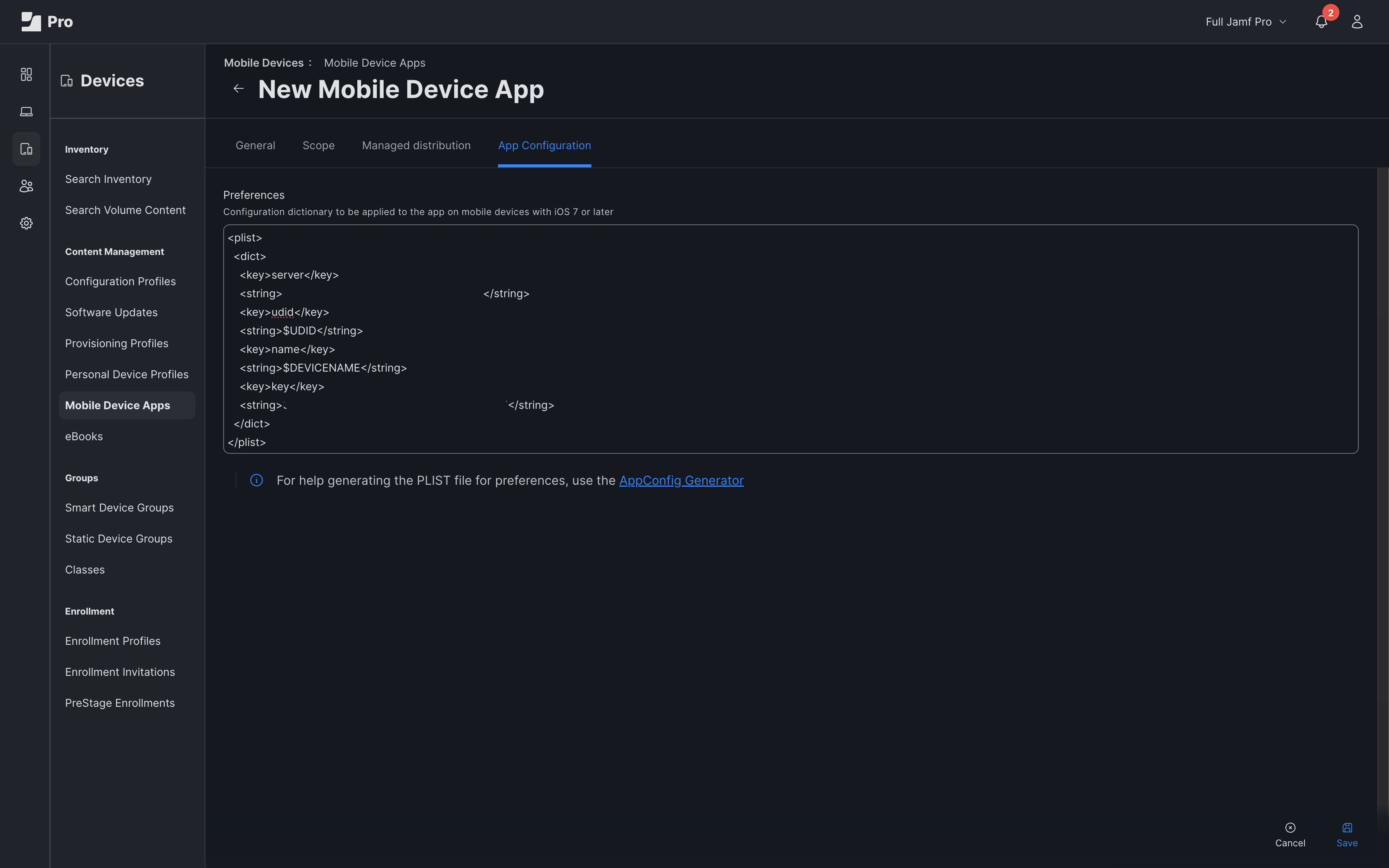Switch to the Managed distribution tab

point(416,145)
